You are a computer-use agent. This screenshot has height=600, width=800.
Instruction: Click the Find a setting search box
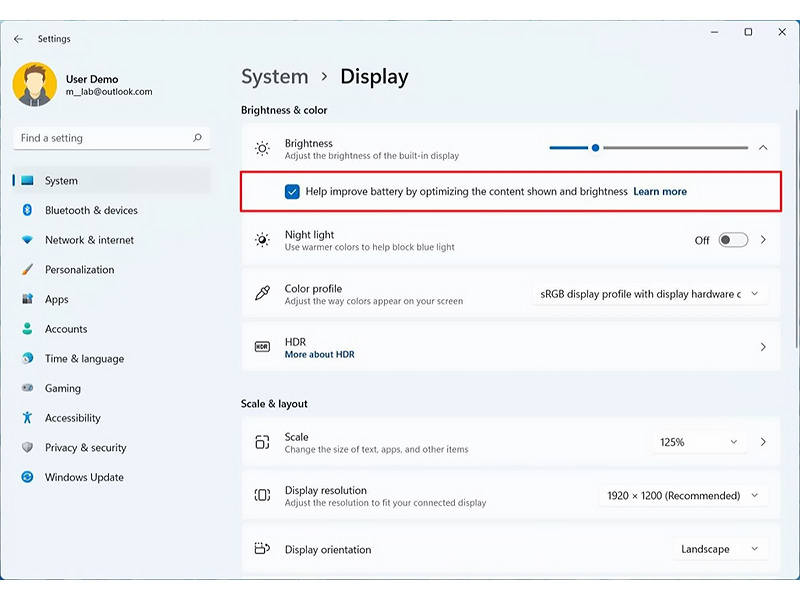pyautogui.click(x=112, y=138)
